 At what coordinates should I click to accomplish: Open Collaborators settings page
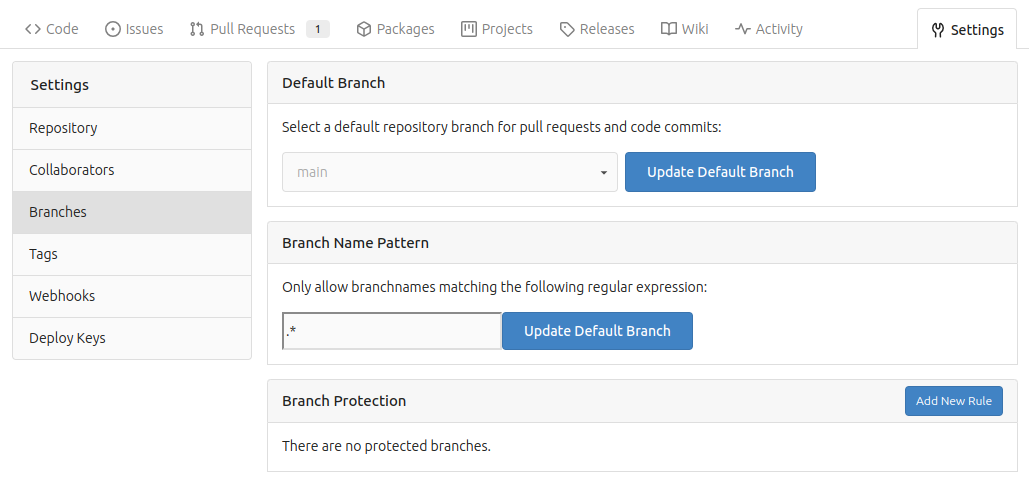72,170
